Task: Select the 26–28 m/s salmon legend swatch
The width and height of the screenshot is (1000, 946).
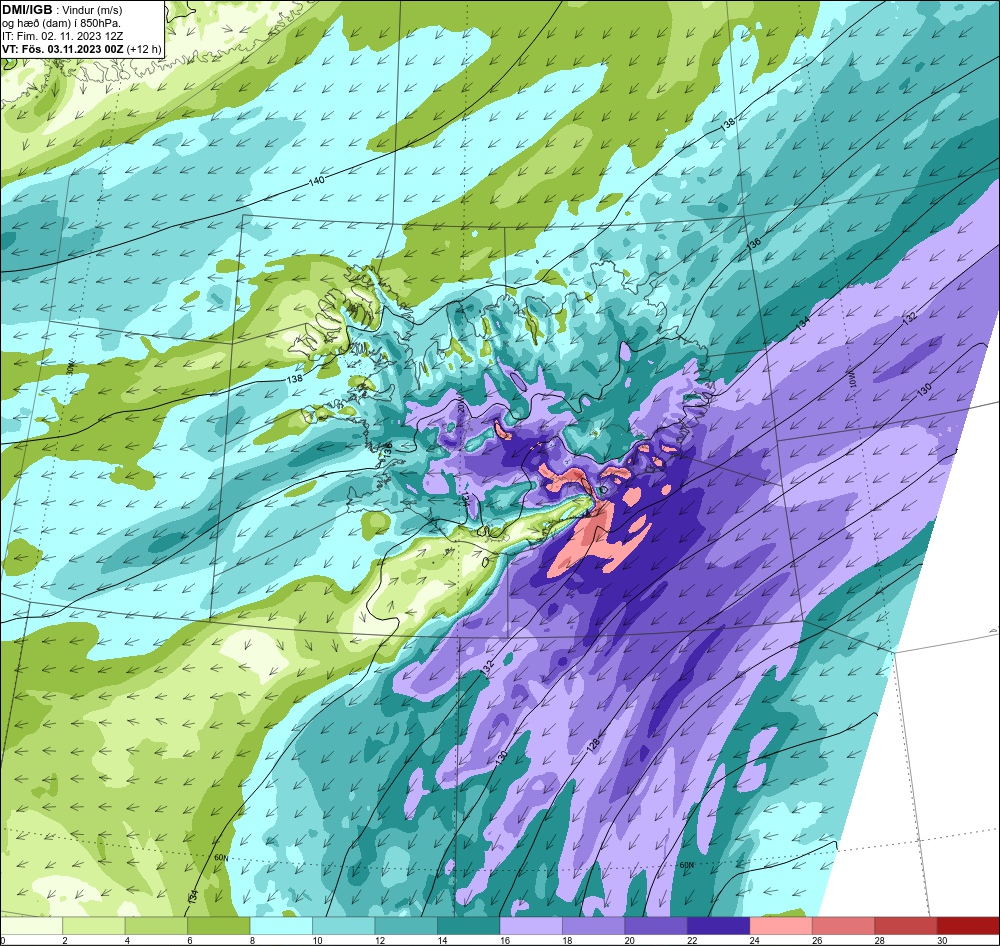Action: click(844, 925)
